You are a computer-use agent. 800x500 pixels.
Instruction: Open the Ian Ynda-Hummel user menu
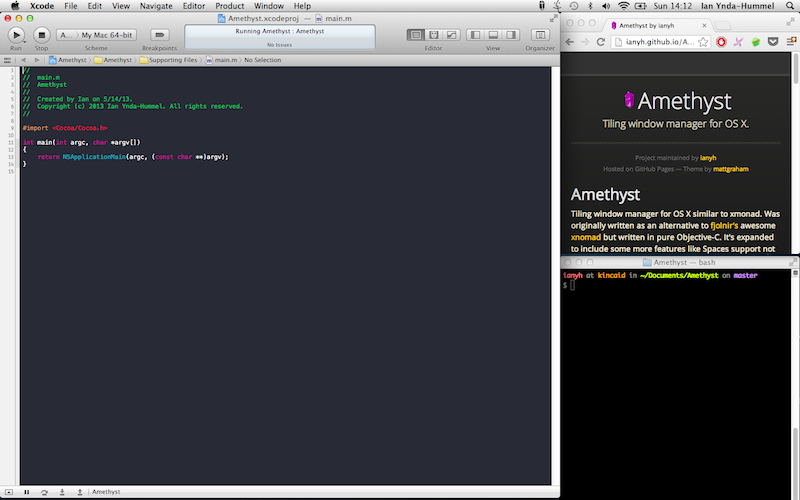pos(738,6)
